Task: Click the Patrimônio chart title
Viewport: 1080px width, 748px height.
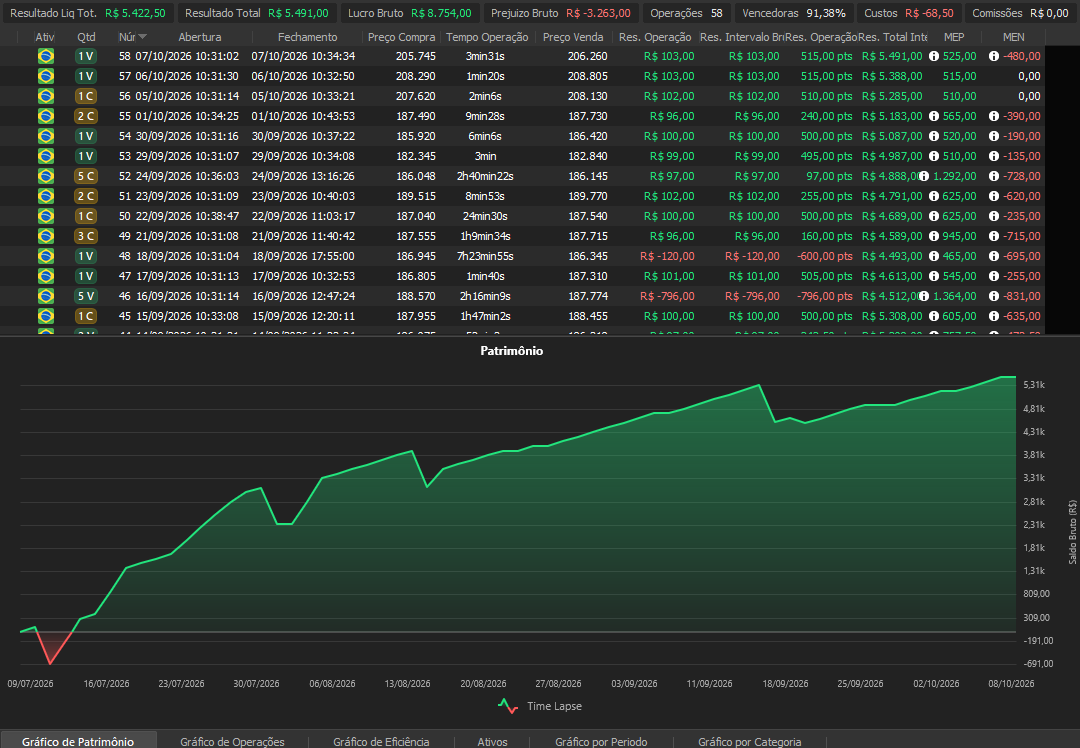Action: tap(512, 351)
